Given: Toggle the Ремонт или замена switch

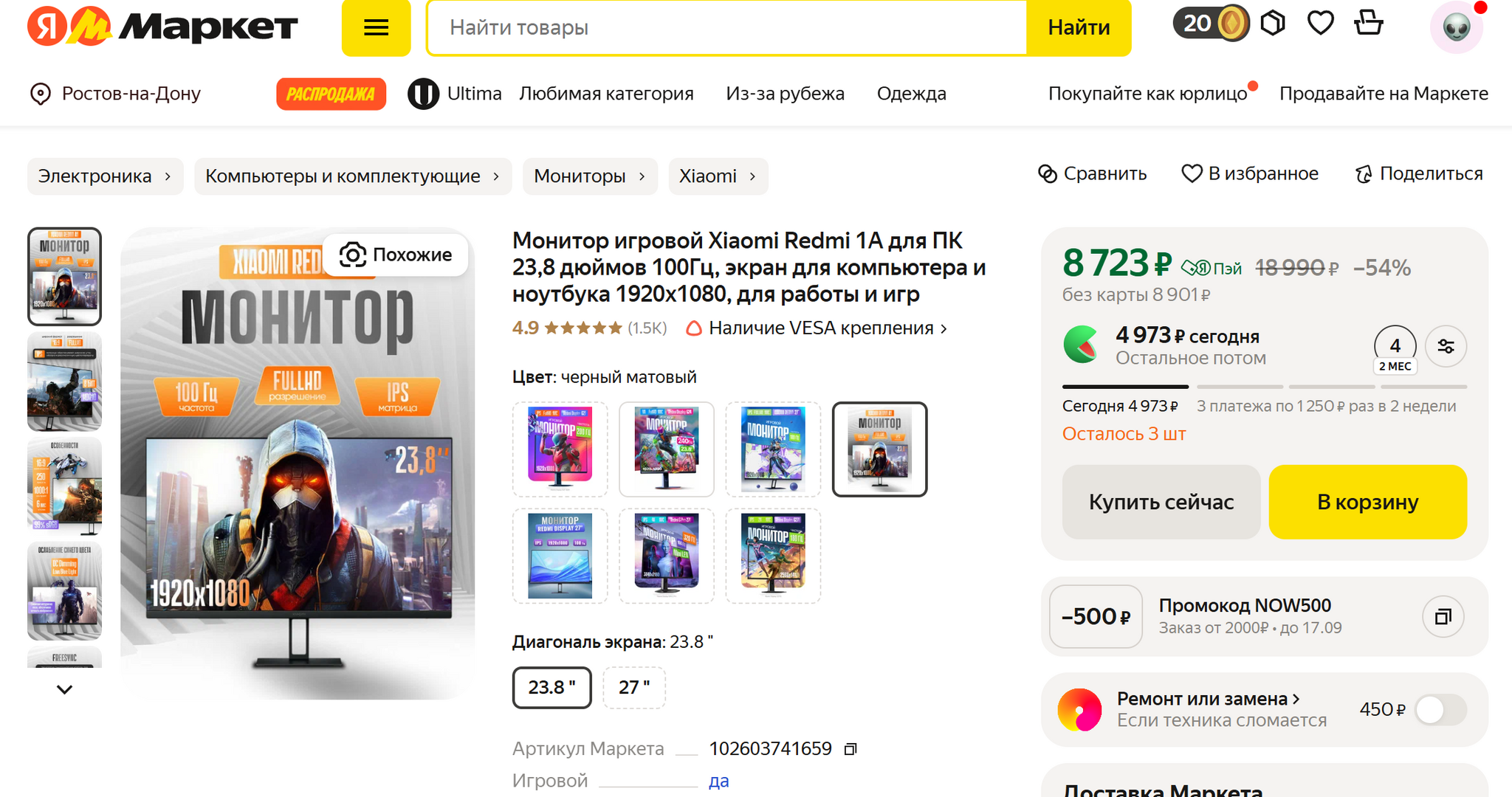Looking at the screenshot, I should click(x=1441, y=710).
